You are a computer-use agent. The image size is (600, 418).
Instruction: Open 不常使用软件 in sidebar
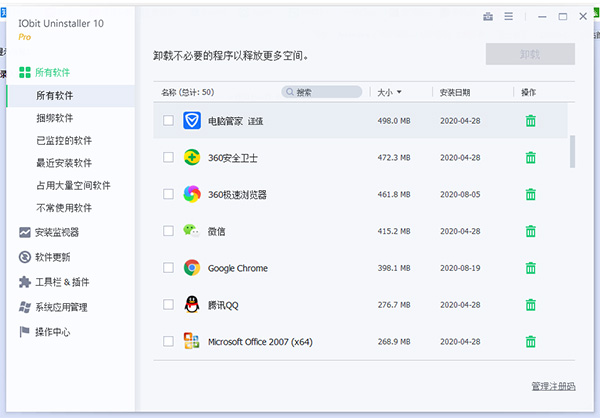64,208
